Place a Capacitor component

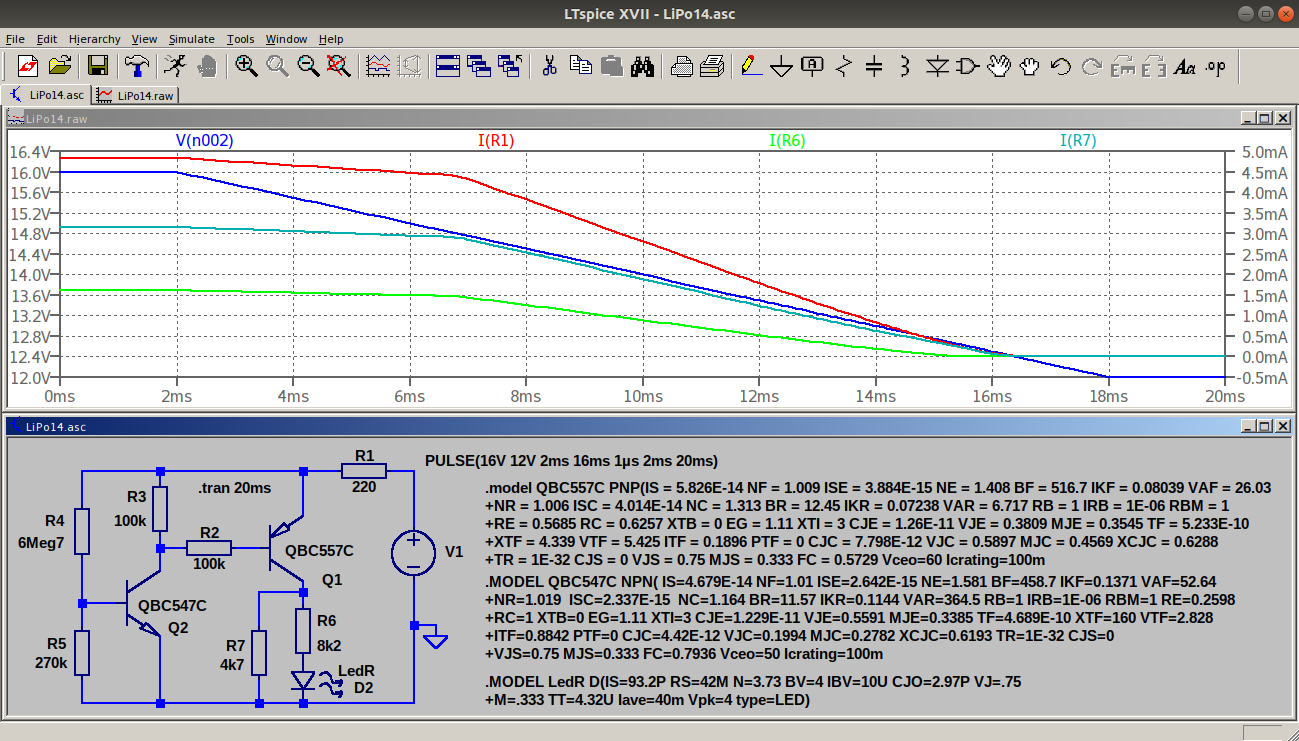pyautogui.click(x=875, y=66)
